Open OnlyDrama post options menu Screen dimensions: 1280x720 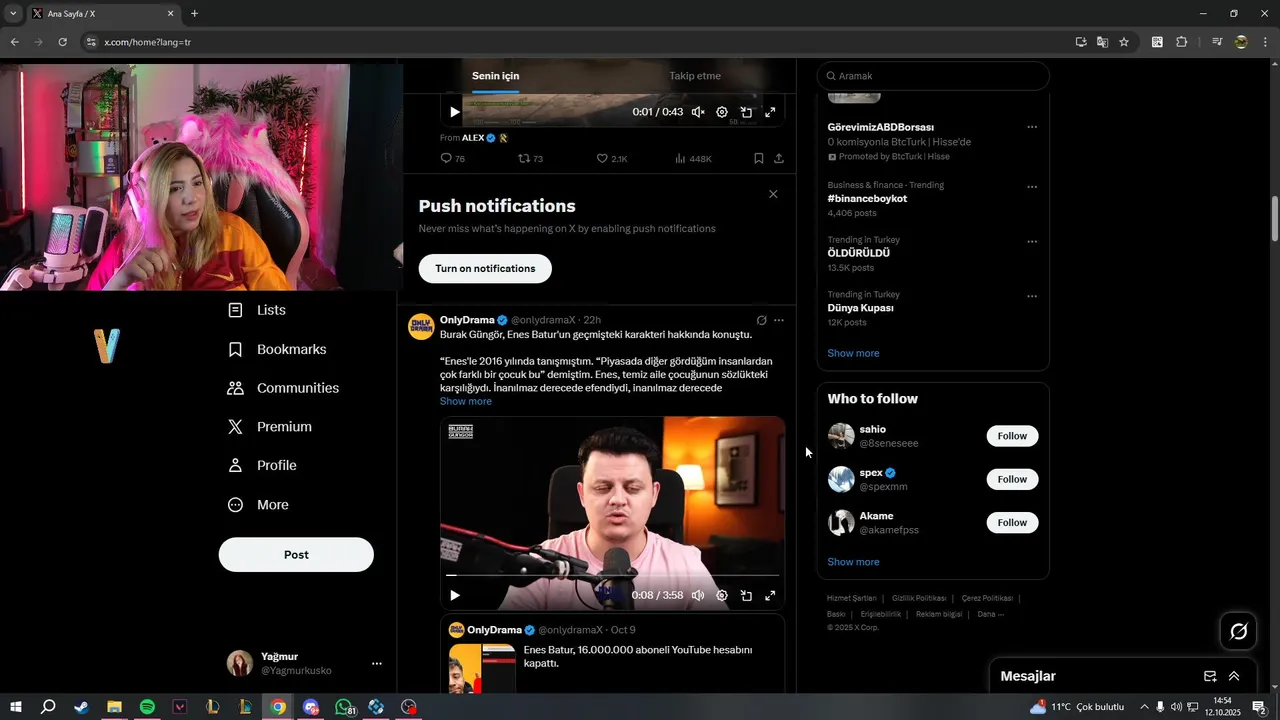[779, 320]
